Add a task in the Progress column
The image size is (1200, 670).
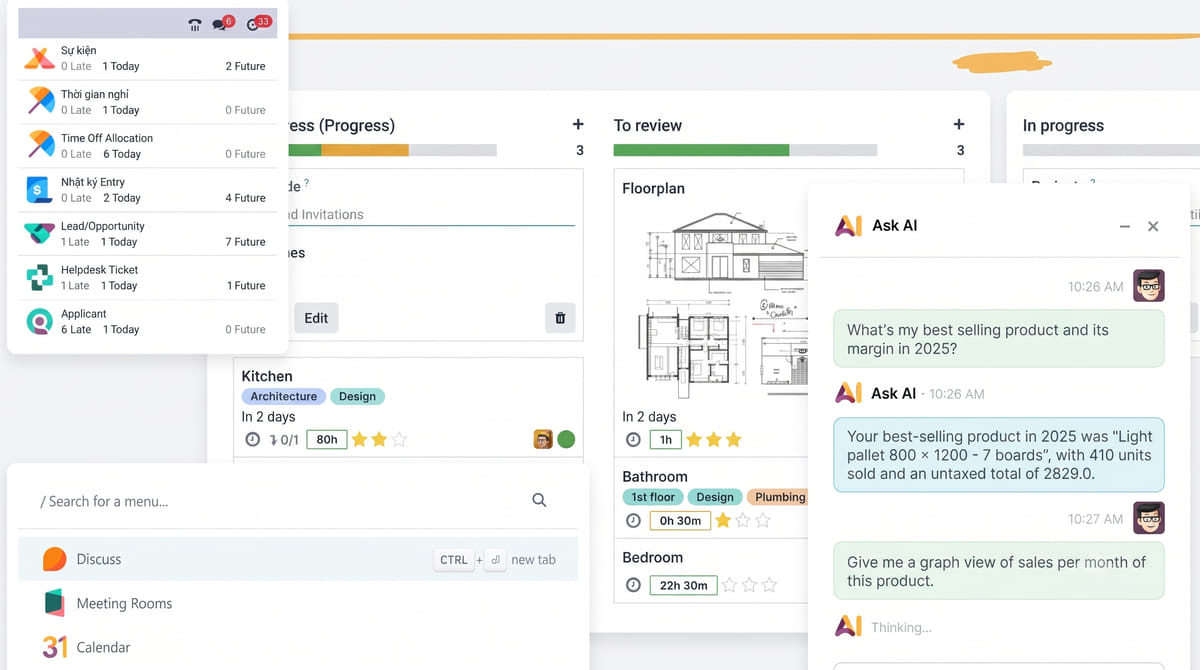[x=578, y=124]
